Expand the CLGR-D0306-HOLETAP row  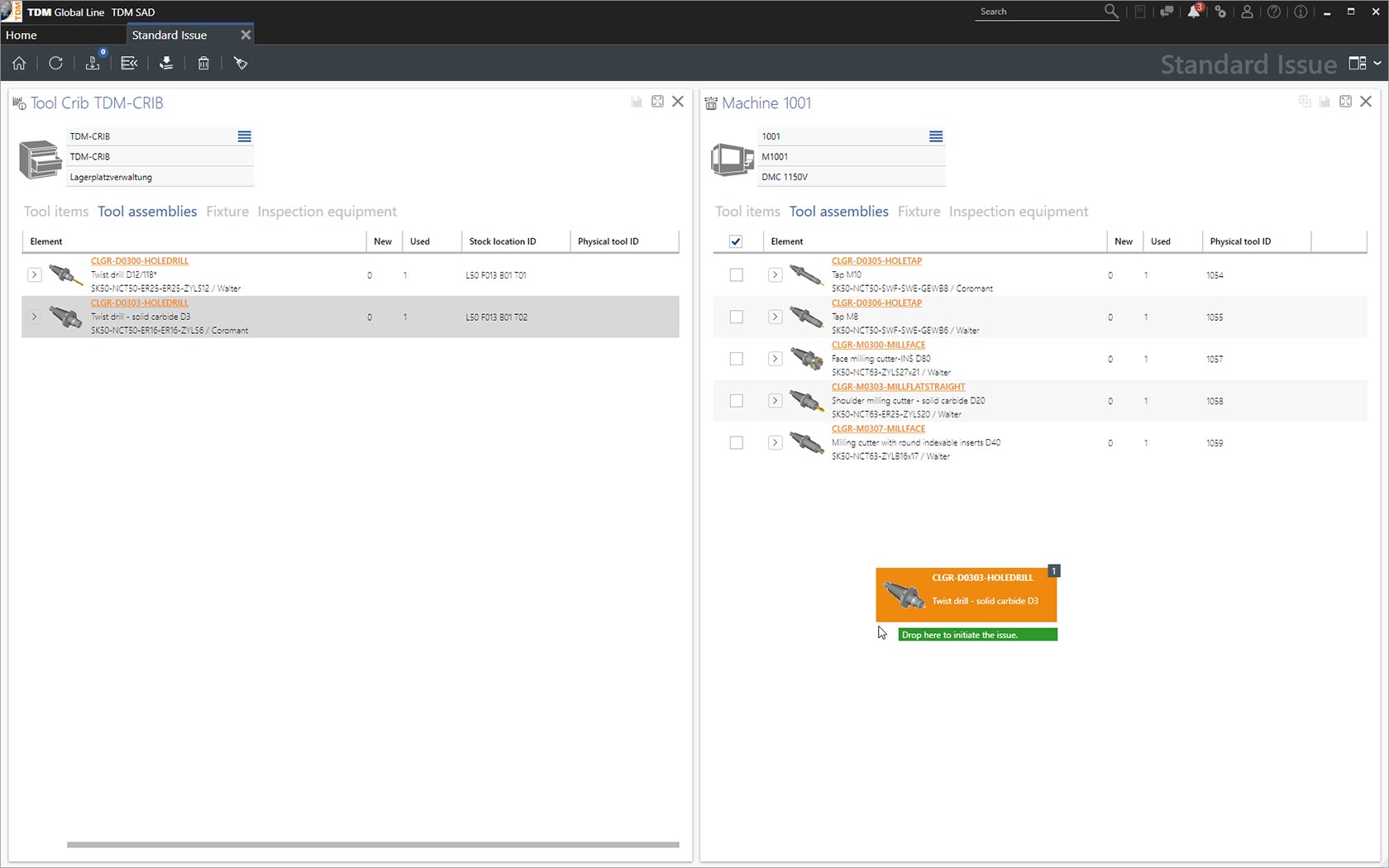pyautogui.click(x=775, y=317)
